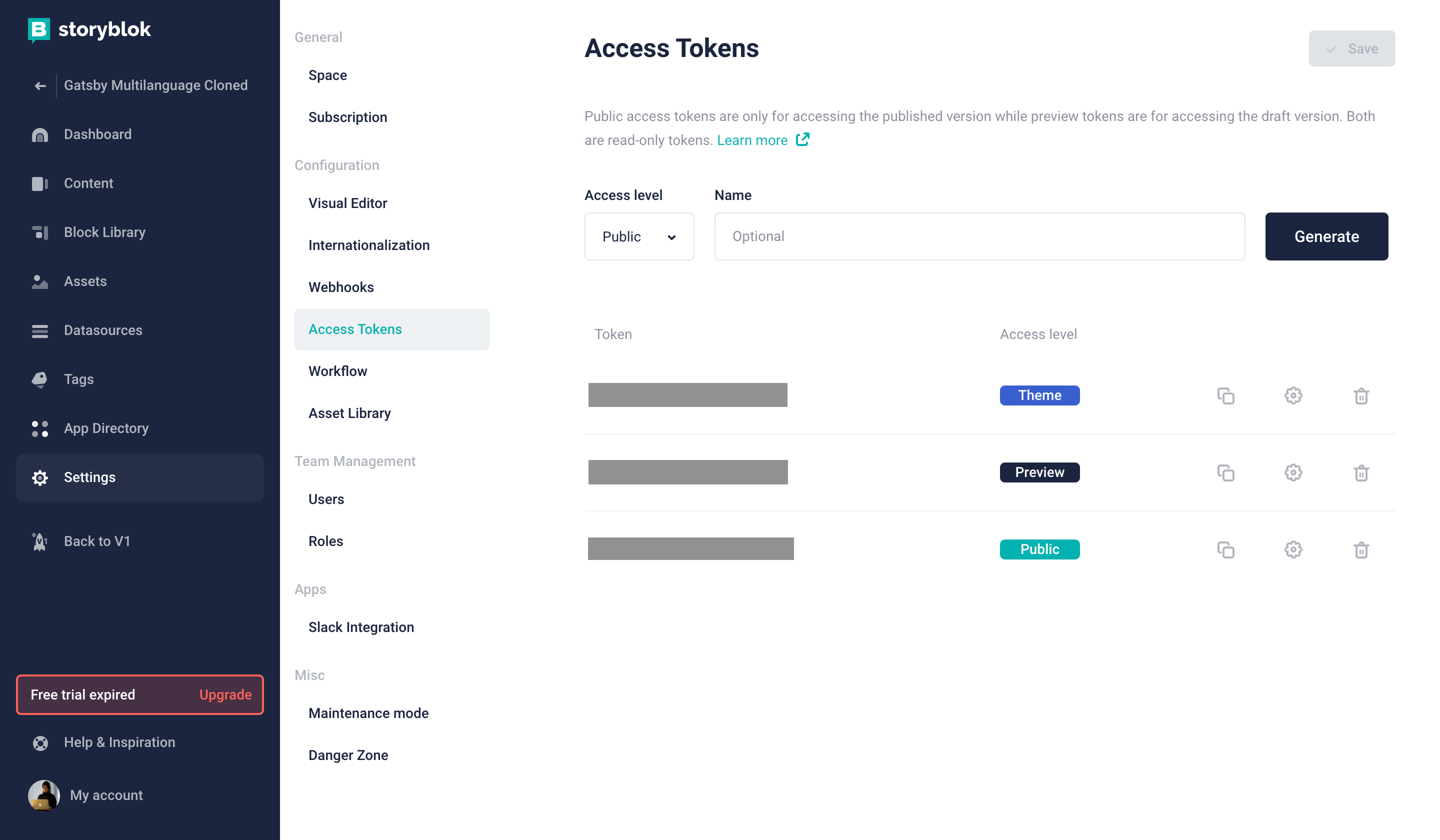Open settings for the Preview token
Screen dimensions: 1440x840
1293,472
